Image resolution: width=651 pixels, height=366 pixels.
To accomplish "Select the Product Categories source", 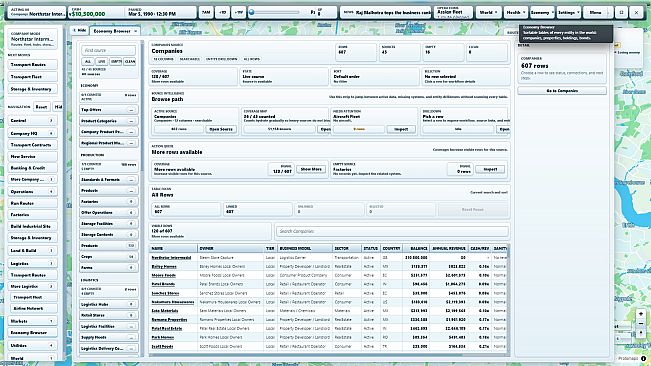I will point(108,121).
